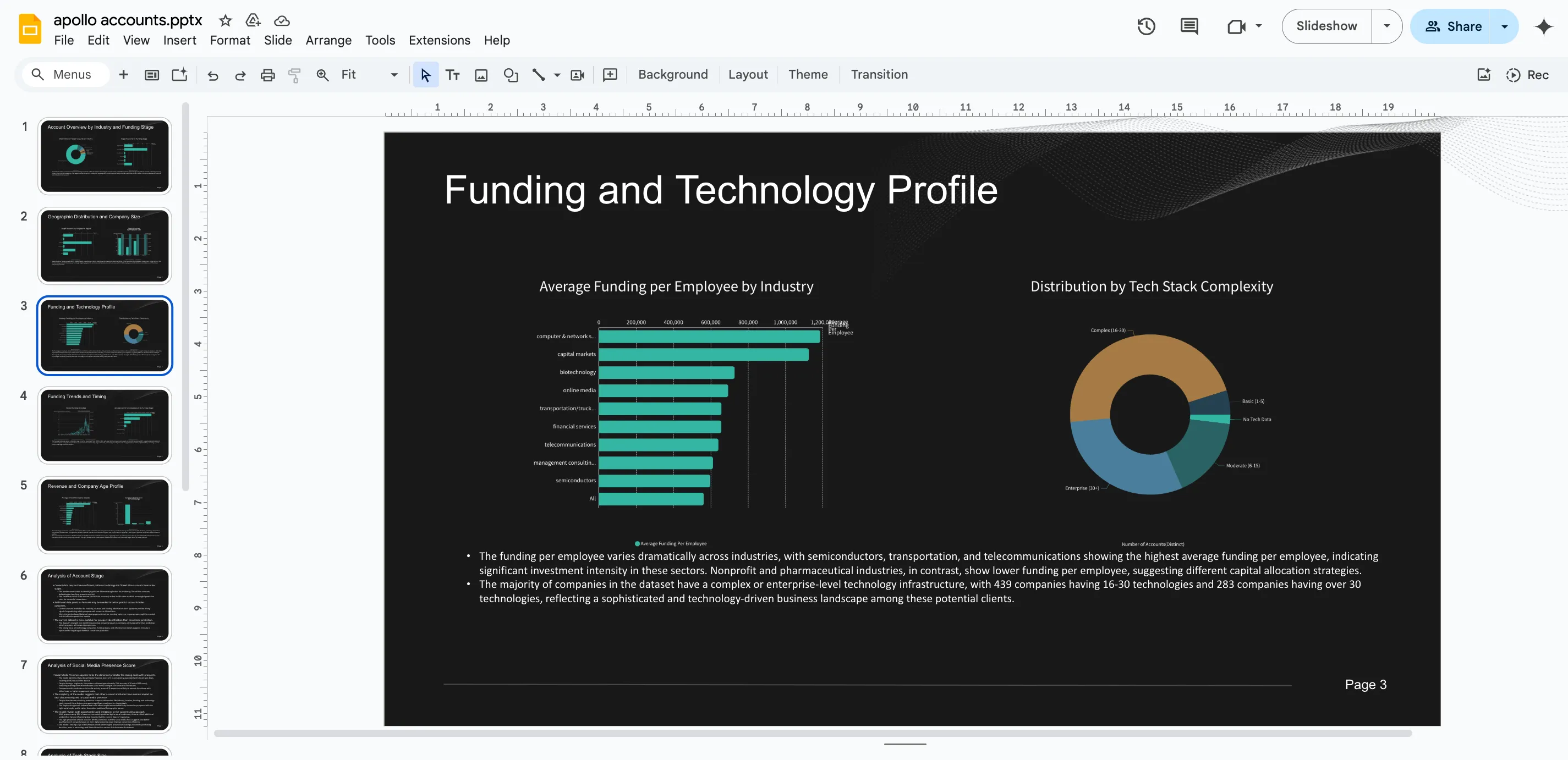Redo the last action
Viewport: 1568px width, 760px height.
point(240,74)
